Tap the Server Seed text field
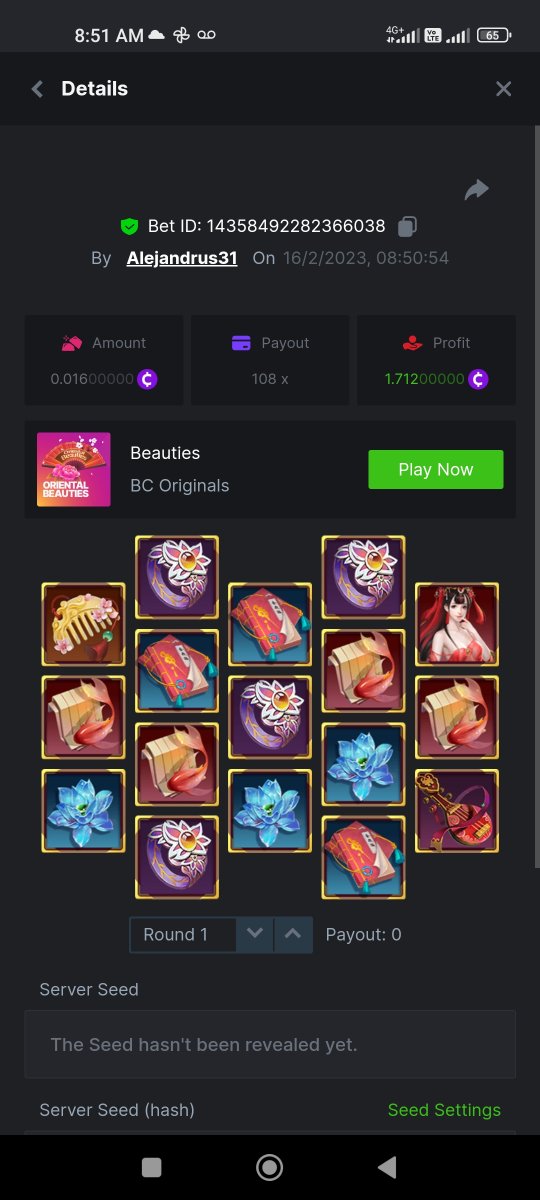 click(270, 1044)
